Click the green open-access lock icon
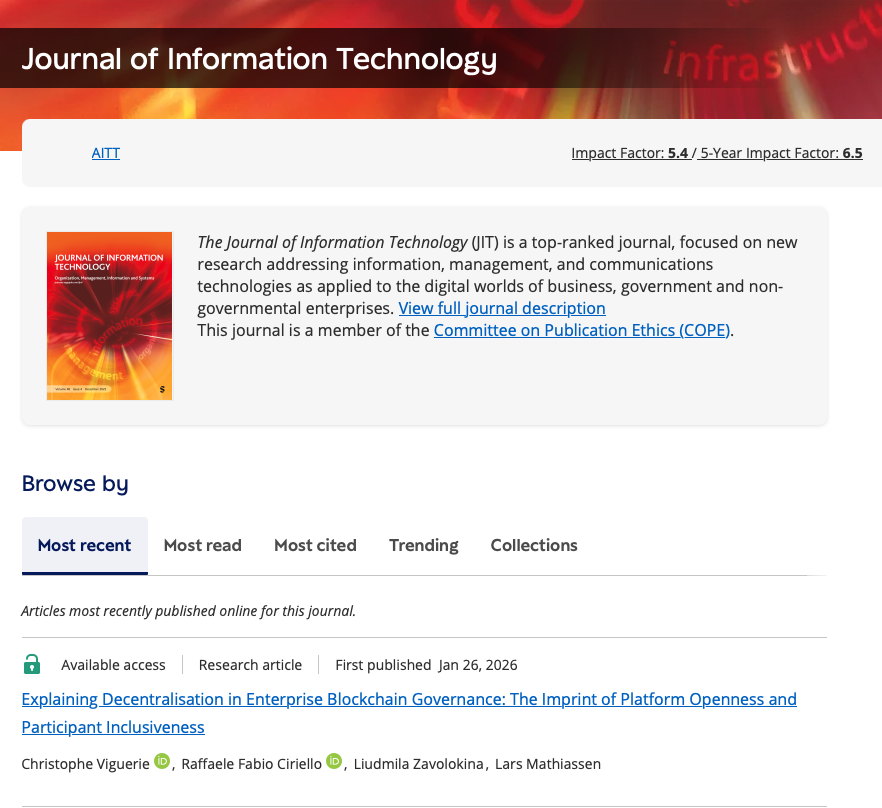This screenshot has height=808, width=882. 32,664
